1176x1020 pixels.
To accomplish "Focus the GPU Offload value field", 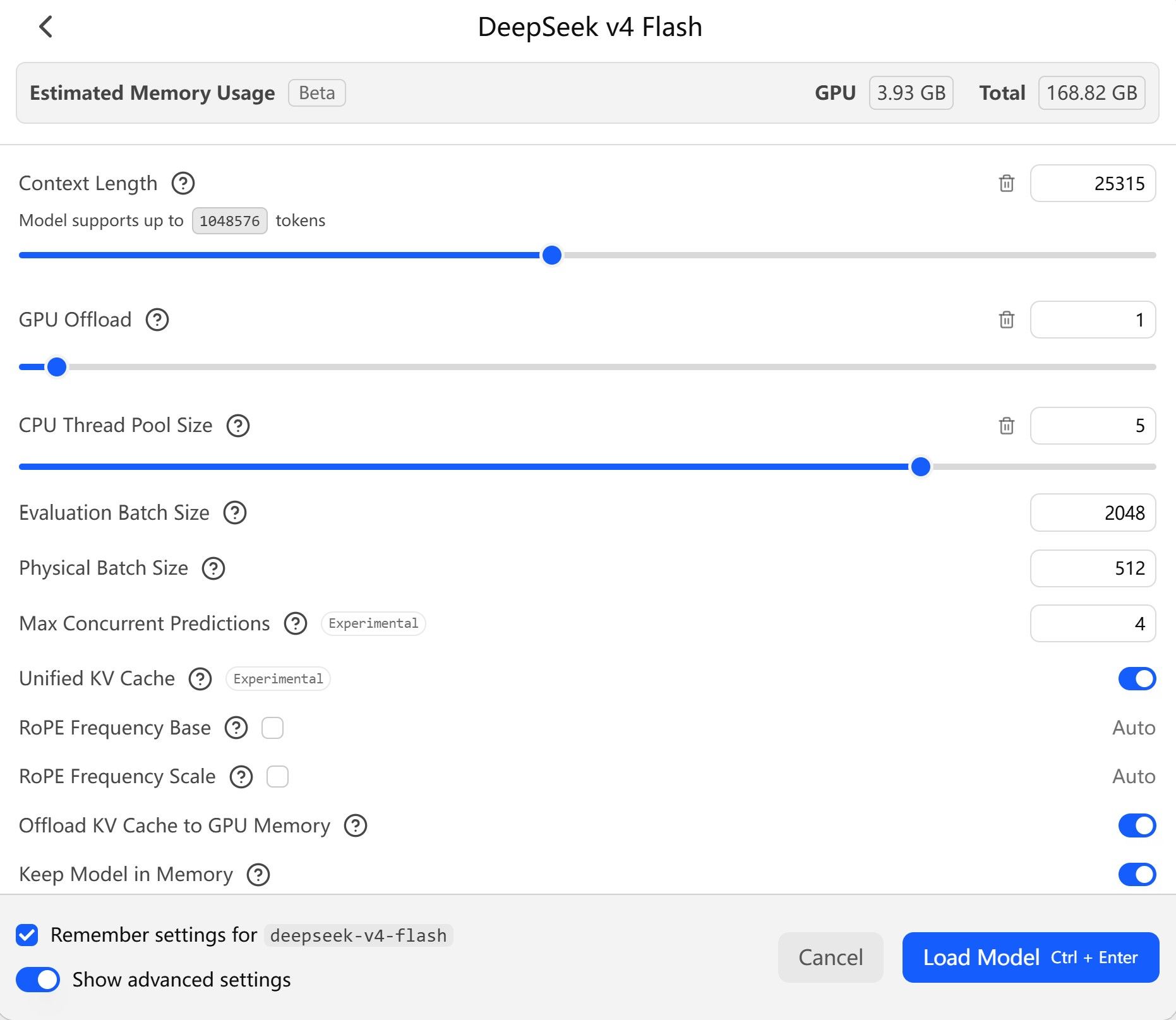I will [1093, 320].
